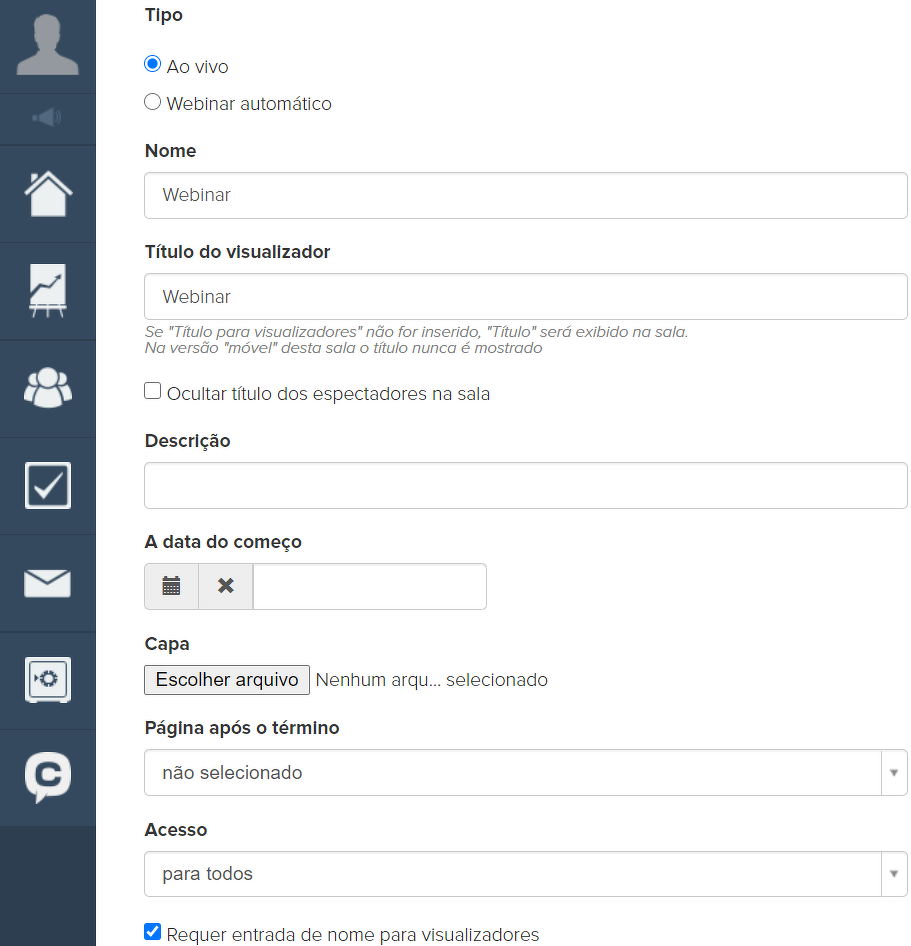Uncheck 'Requer entrada de nome para visualizadores'

click(153, 932)
